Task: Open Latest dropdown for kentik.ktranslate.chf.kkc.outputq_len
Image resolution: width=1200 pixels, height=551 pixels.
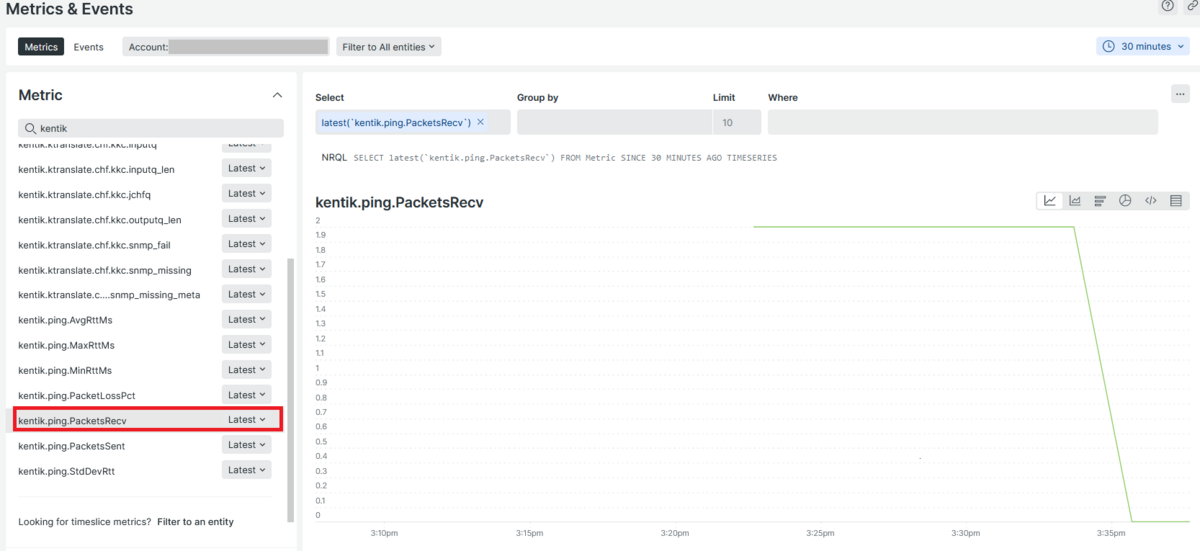Action: (246, 219)
